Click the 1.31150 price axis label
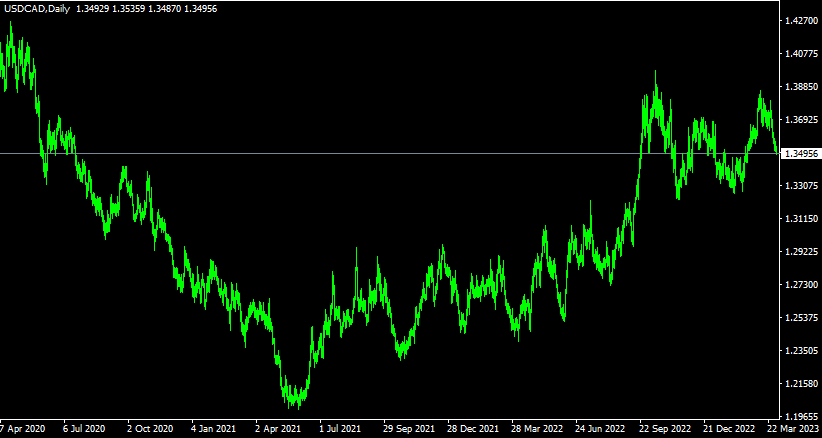The height and width of the screenshot is (438, 822). [800, 219]
